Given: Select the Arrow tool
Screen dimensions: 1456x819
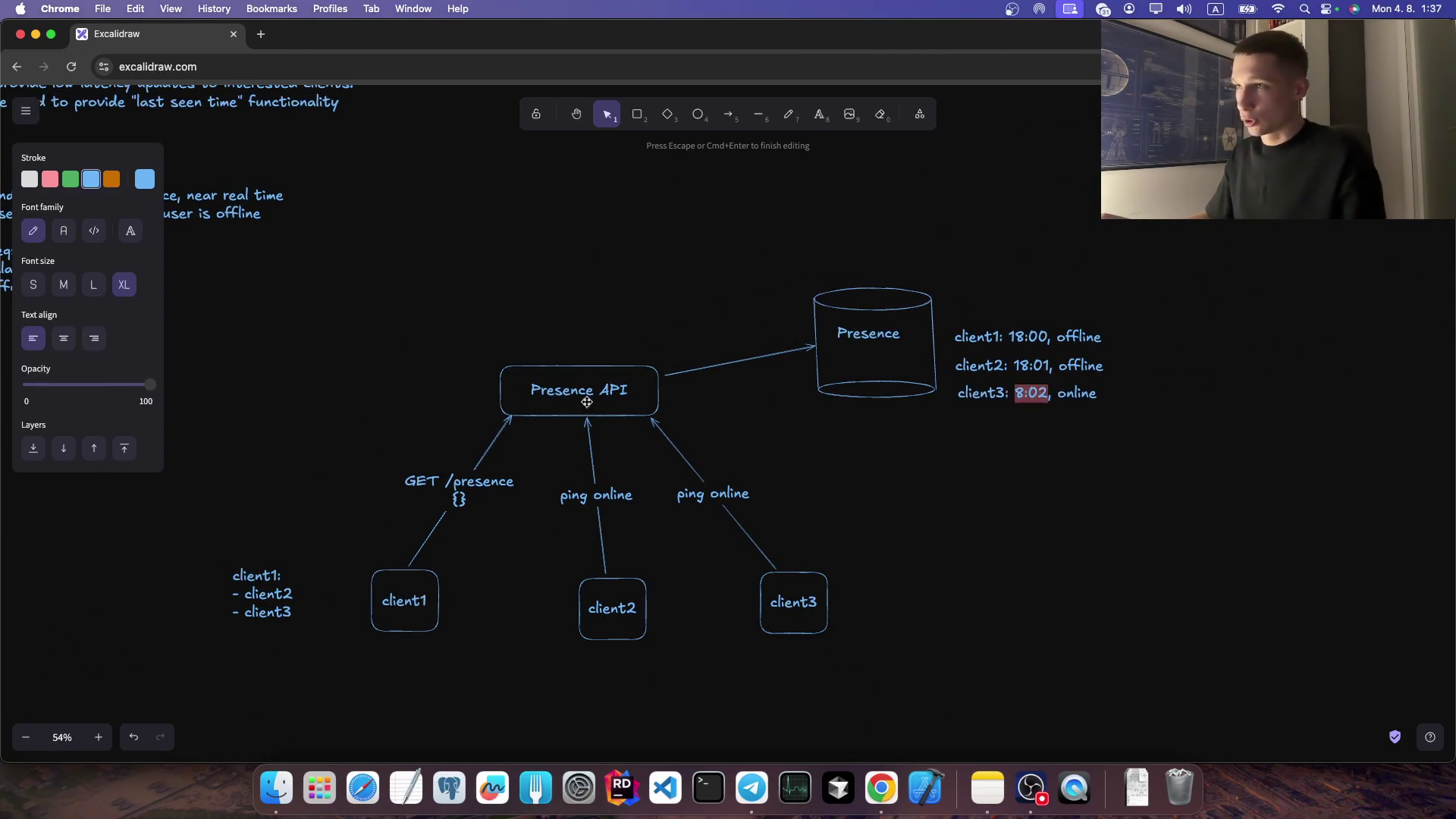Looking at the screenshot, I should tap(730, 114).
